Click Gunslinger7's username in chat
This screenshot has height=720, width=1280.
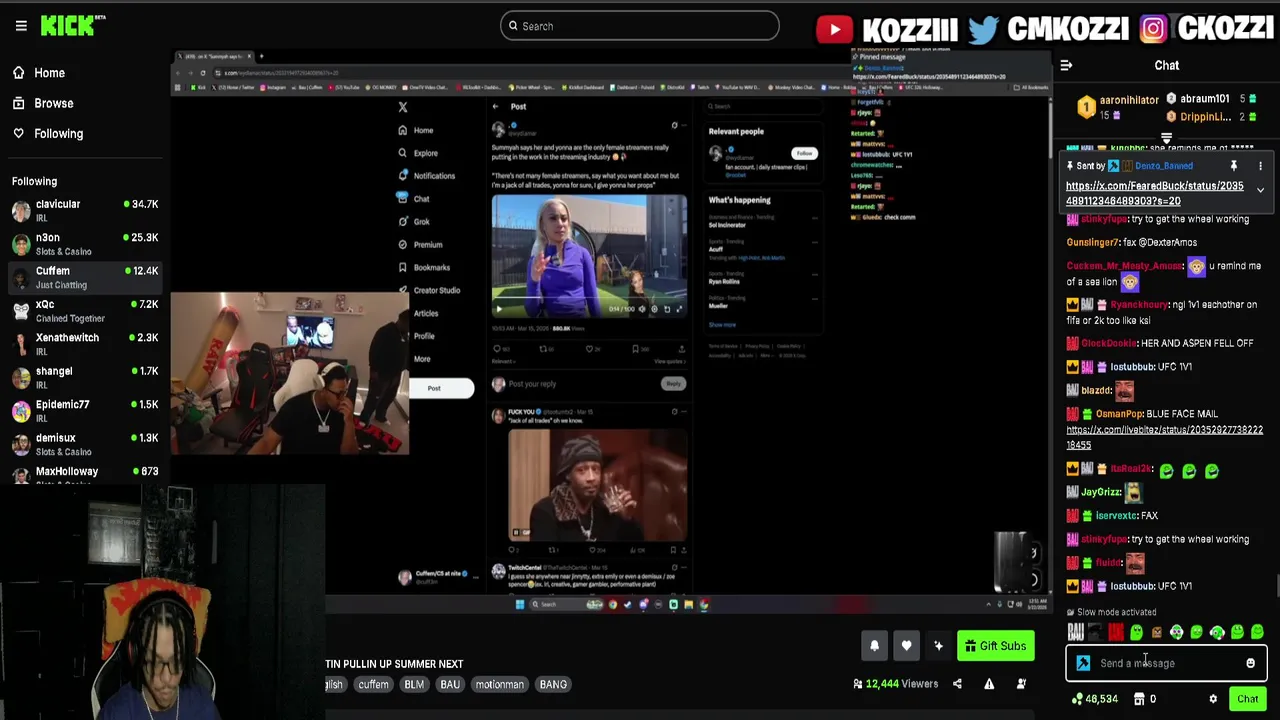(x=1093, y=242)
